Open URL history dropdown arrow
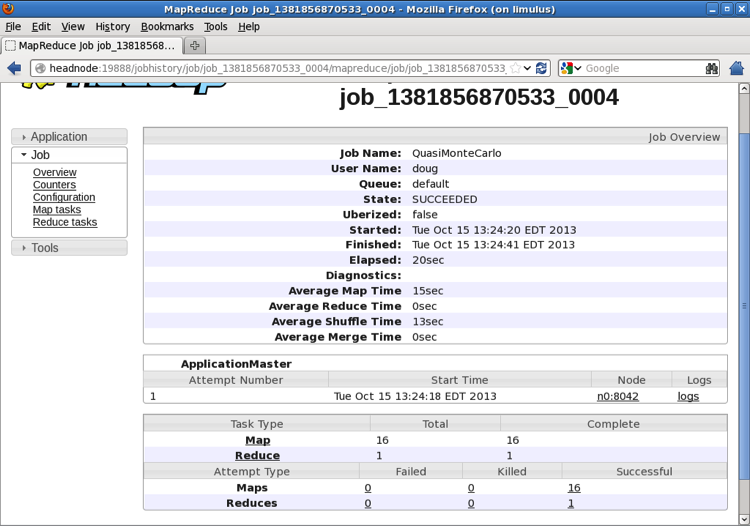Viewport: 750px width, 526px height. pos(528,68)
